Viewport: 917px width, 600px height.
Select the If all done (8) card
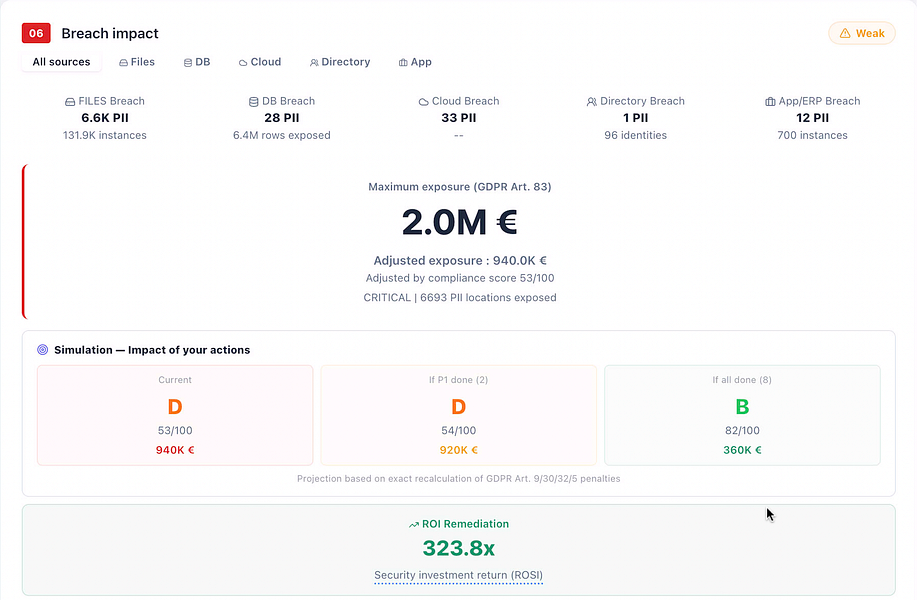(742, 415)
